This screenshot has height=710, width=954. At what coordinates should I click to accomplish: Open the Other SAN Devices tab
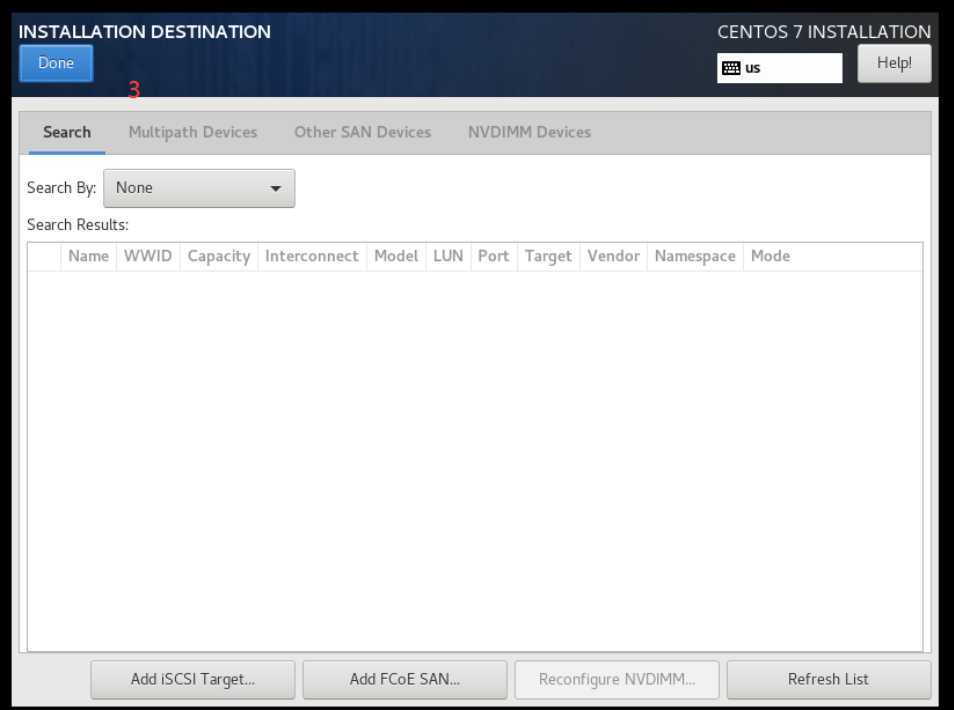363,132
